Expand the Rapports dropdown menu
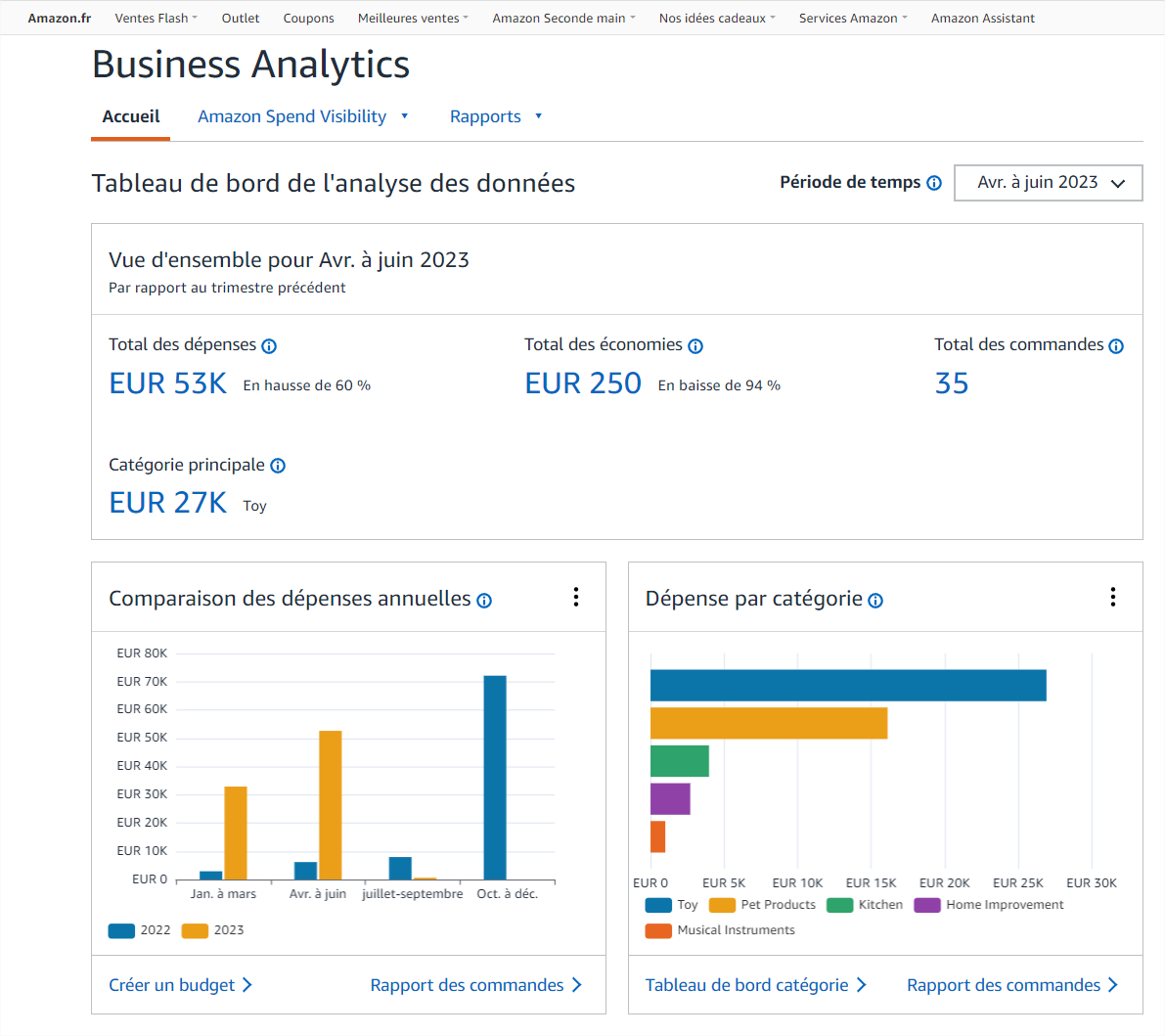Viewport: 1165px width, 1036px height. pos(496,116)
